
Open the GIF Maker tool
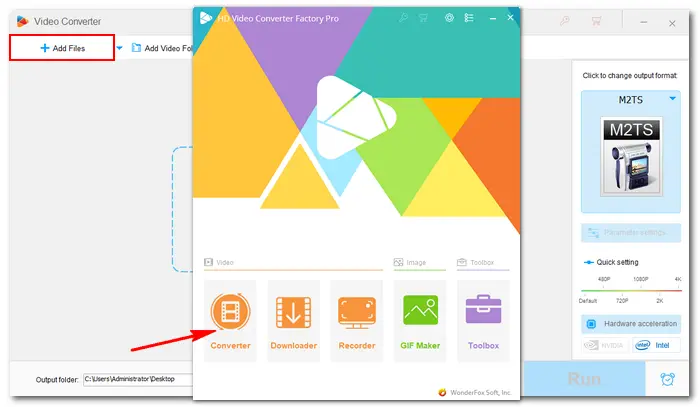coord(420,320)
